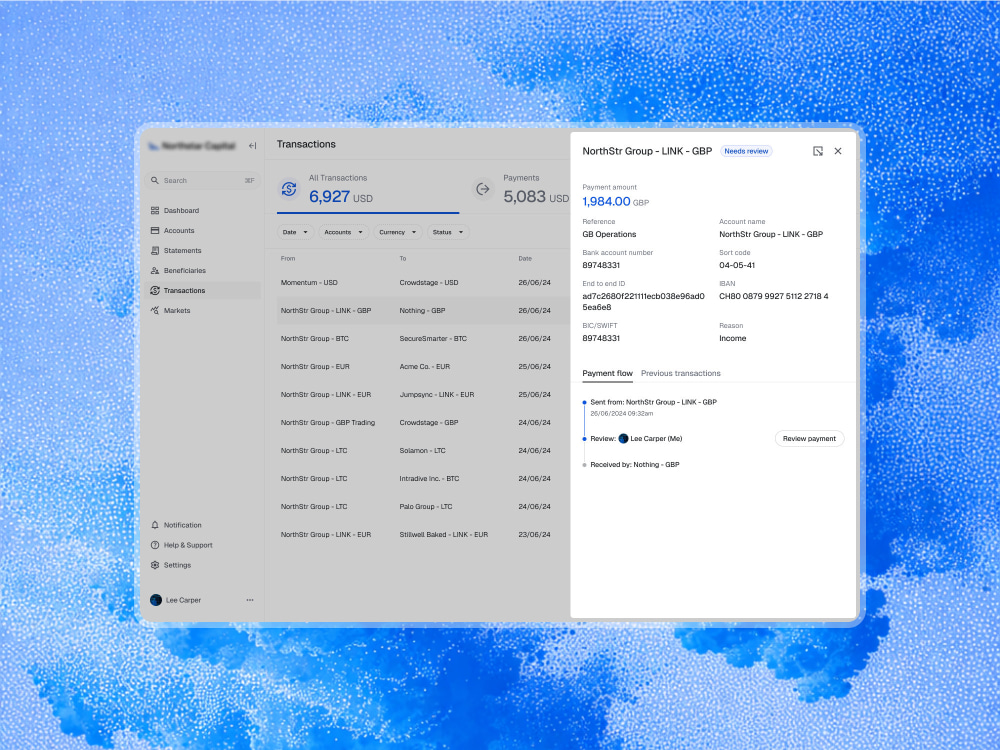Click the Date column header

click(x=525, y=259)
